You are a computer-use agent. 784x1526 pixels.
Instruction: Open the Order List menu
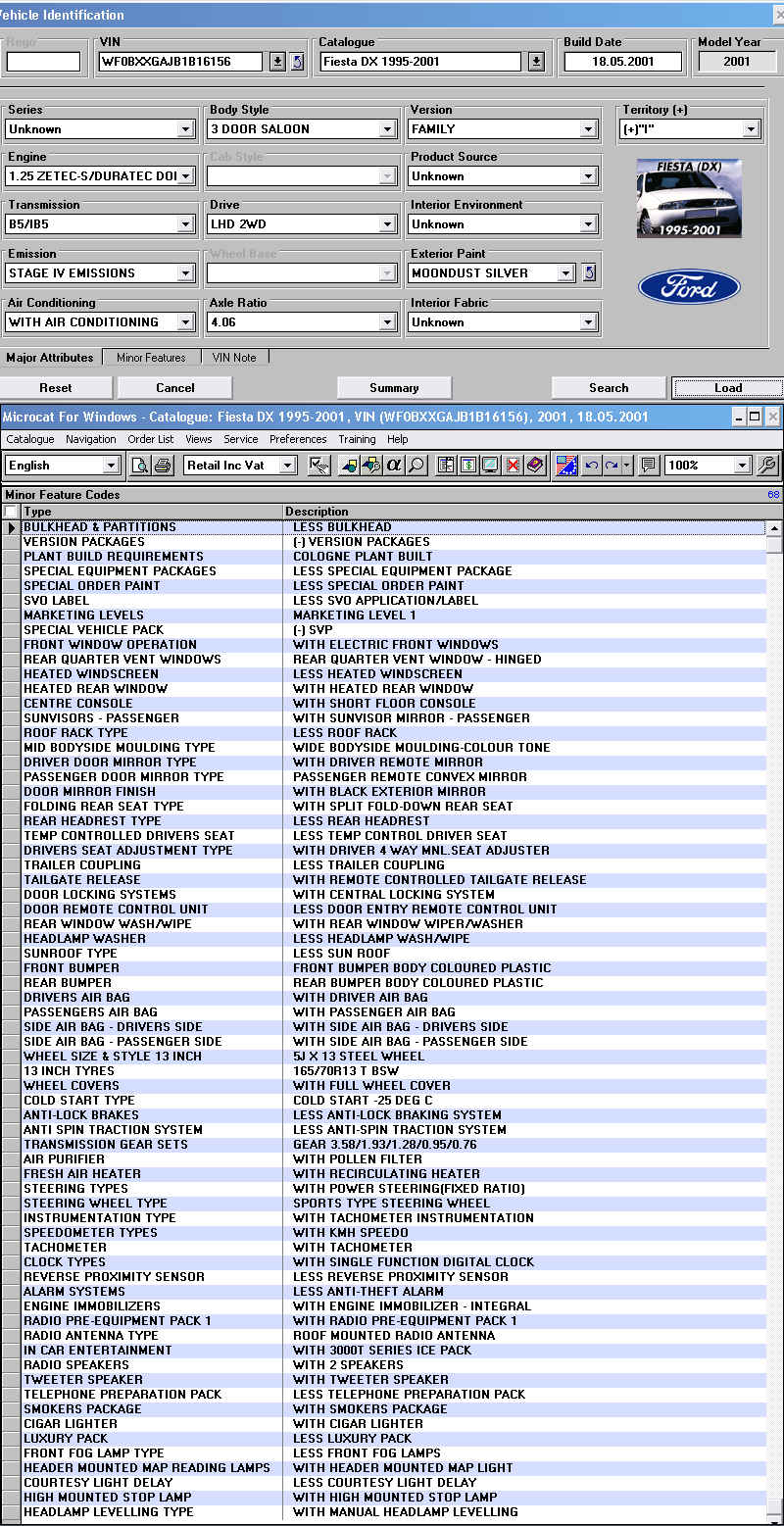pos(151,439)
